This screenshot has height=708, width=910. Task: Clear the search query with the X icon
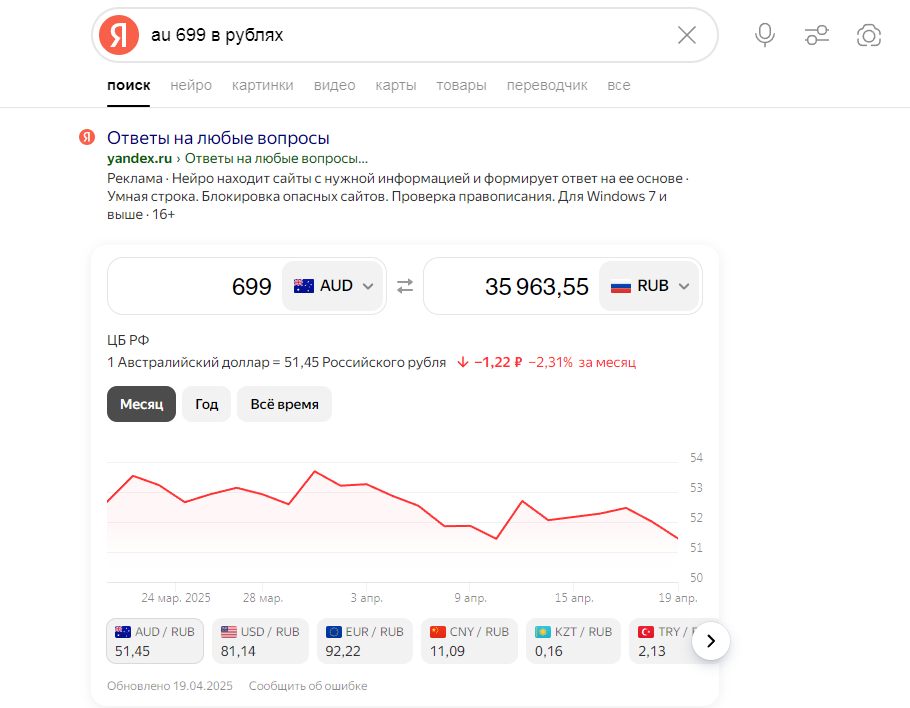click(687, 35)
